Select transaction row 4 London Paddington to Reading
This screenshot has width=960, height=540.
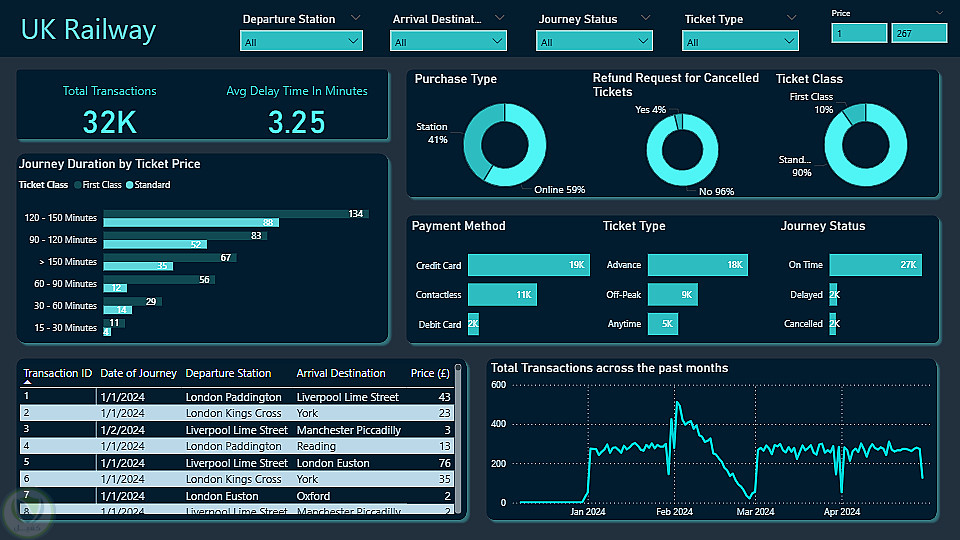pyautogui.click(x=237, y=446)
